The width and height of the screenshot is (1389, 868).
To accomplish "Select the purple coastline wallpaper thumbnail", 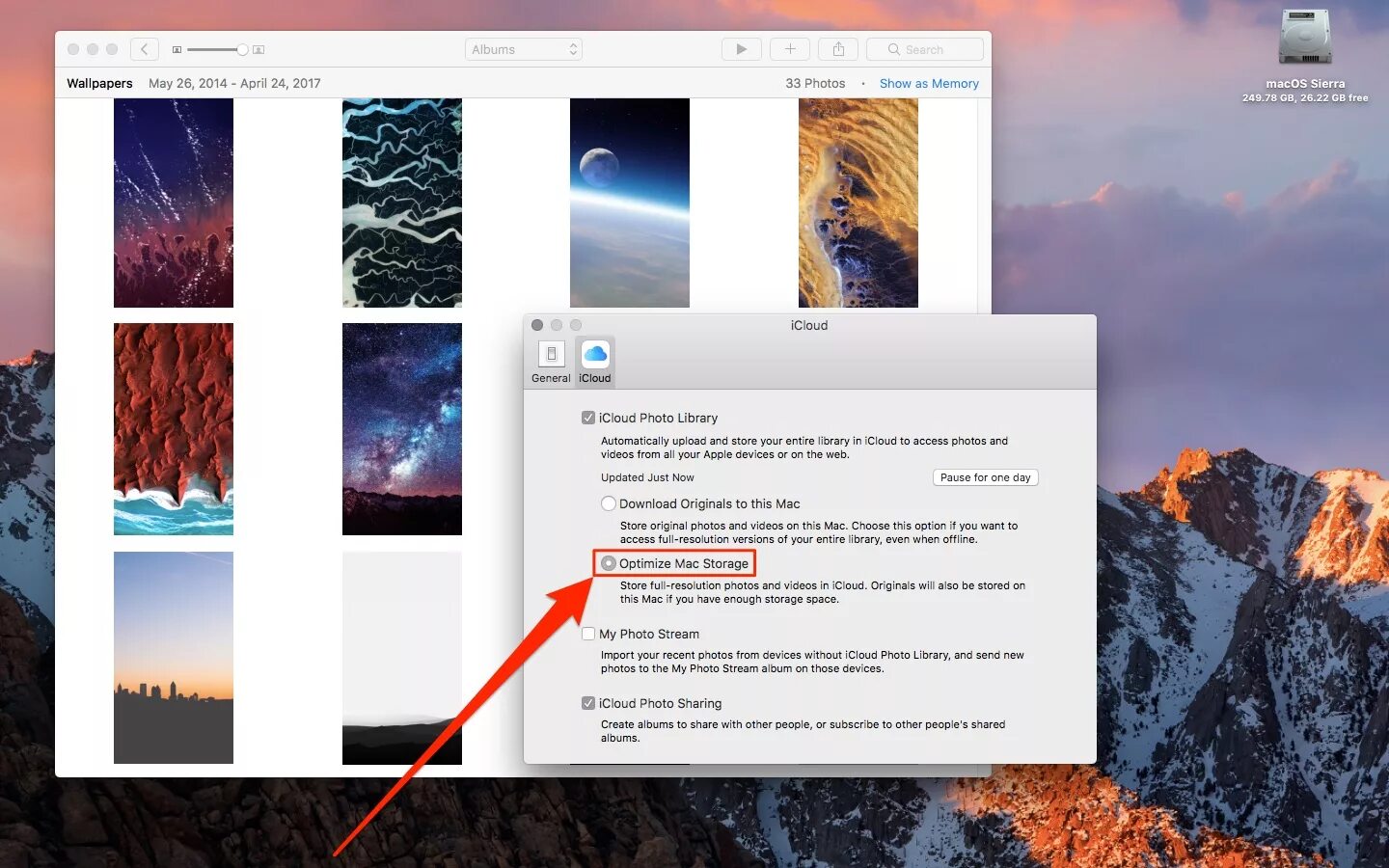I will tap(174, 203).
